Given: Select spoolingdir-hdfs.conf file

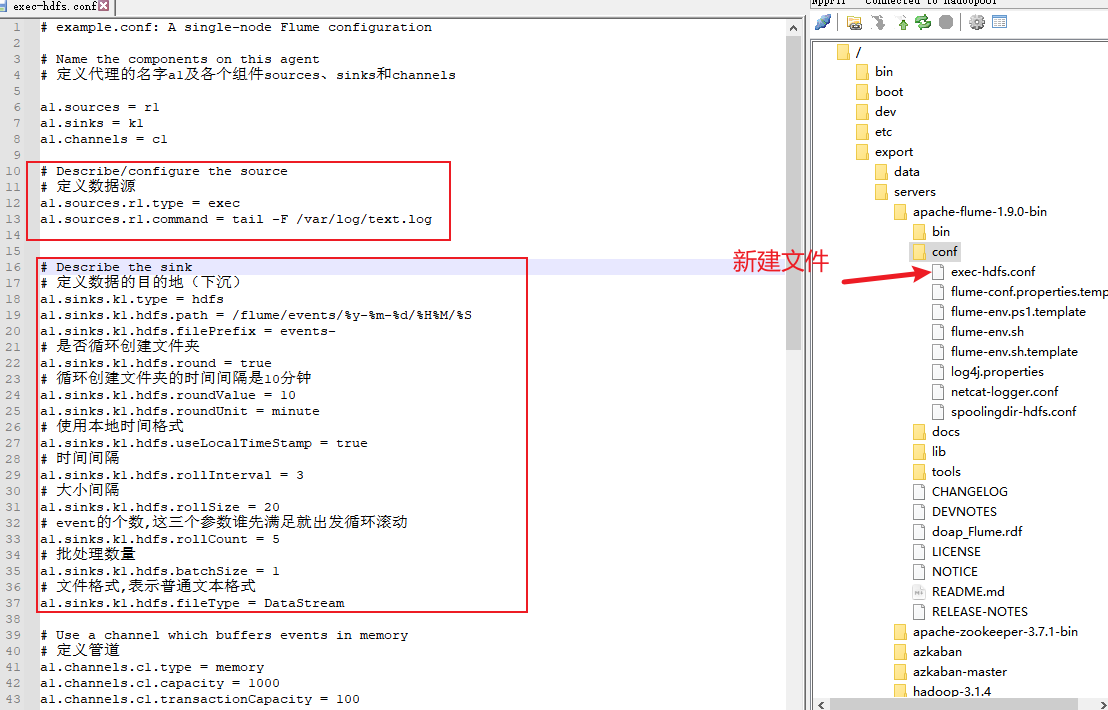Looking at the screenshot, I should point(1013,412).
